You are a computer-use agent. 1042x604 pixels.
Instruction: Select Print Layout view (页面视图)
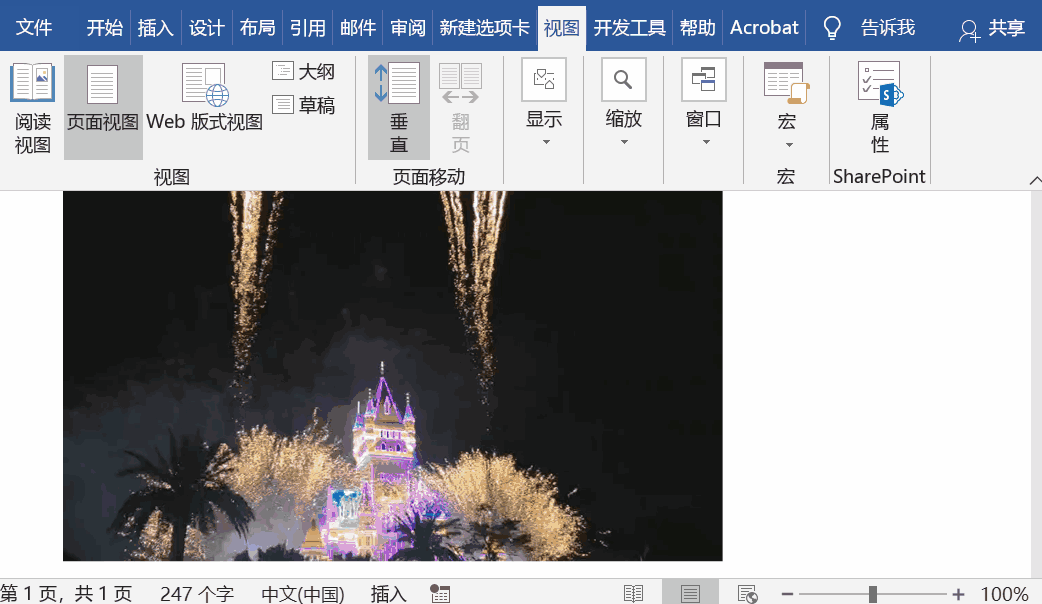coord(103,108)
